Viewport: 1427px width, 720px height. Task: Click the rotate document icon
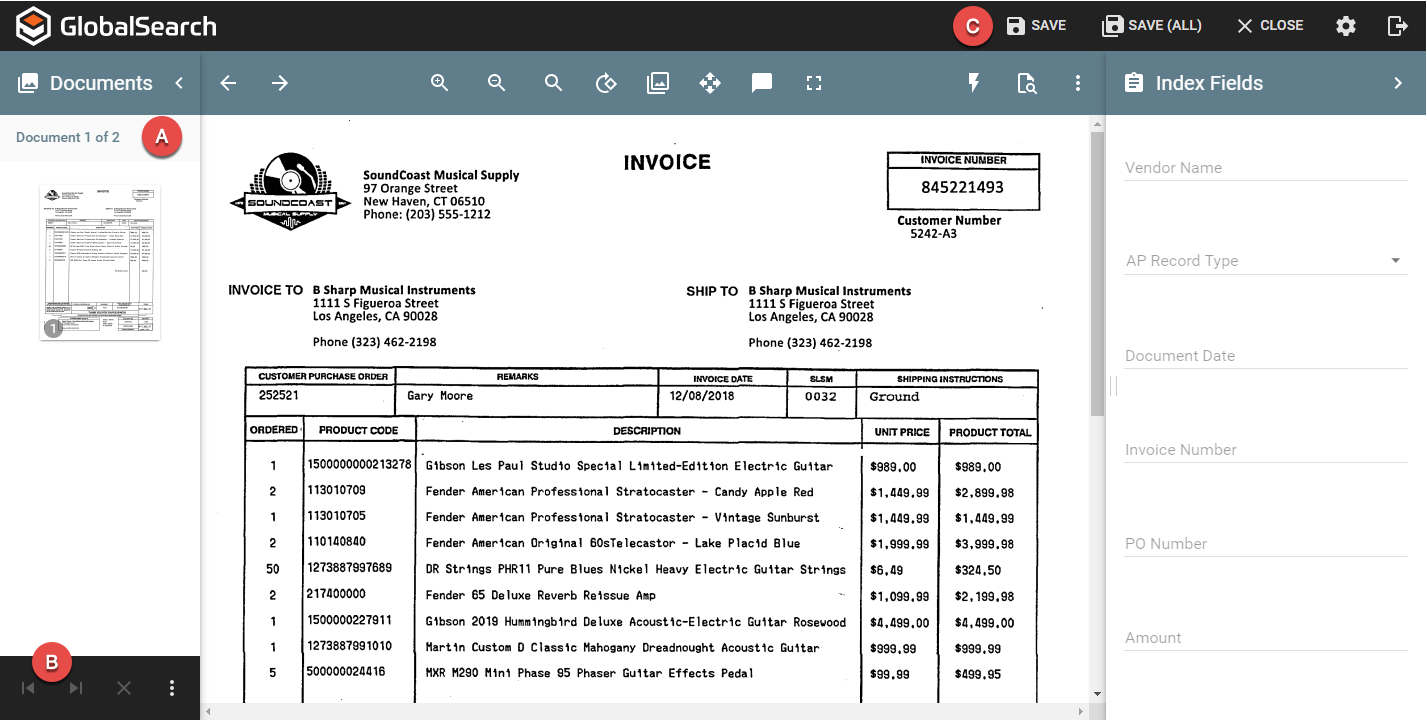tap(605, 83)
